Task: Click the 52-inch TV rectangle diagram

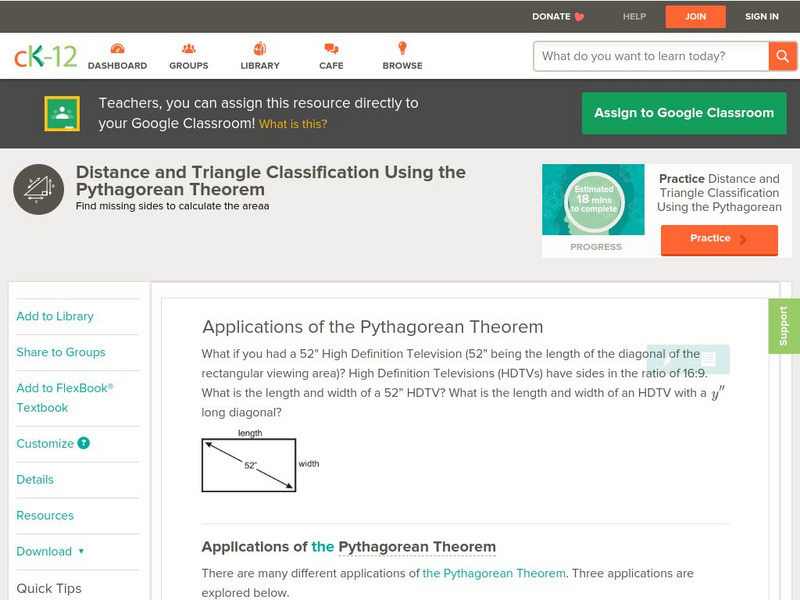Action: 249,465
